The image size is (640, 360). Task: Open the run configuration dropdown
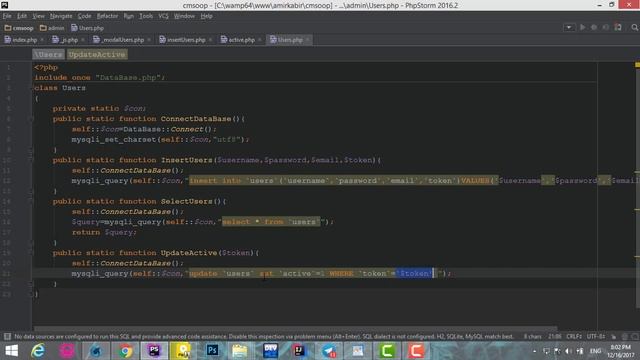tap(569, 27)
